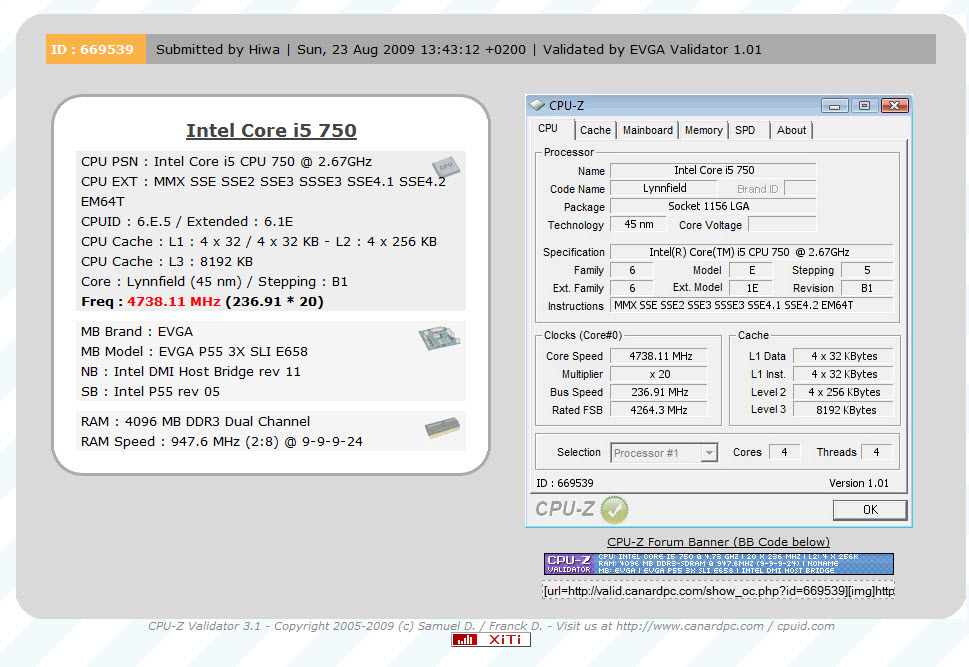The width and height of the screenshot is (969, 667).
Task: Maximize the CPU-Z window
Action: 865,106
